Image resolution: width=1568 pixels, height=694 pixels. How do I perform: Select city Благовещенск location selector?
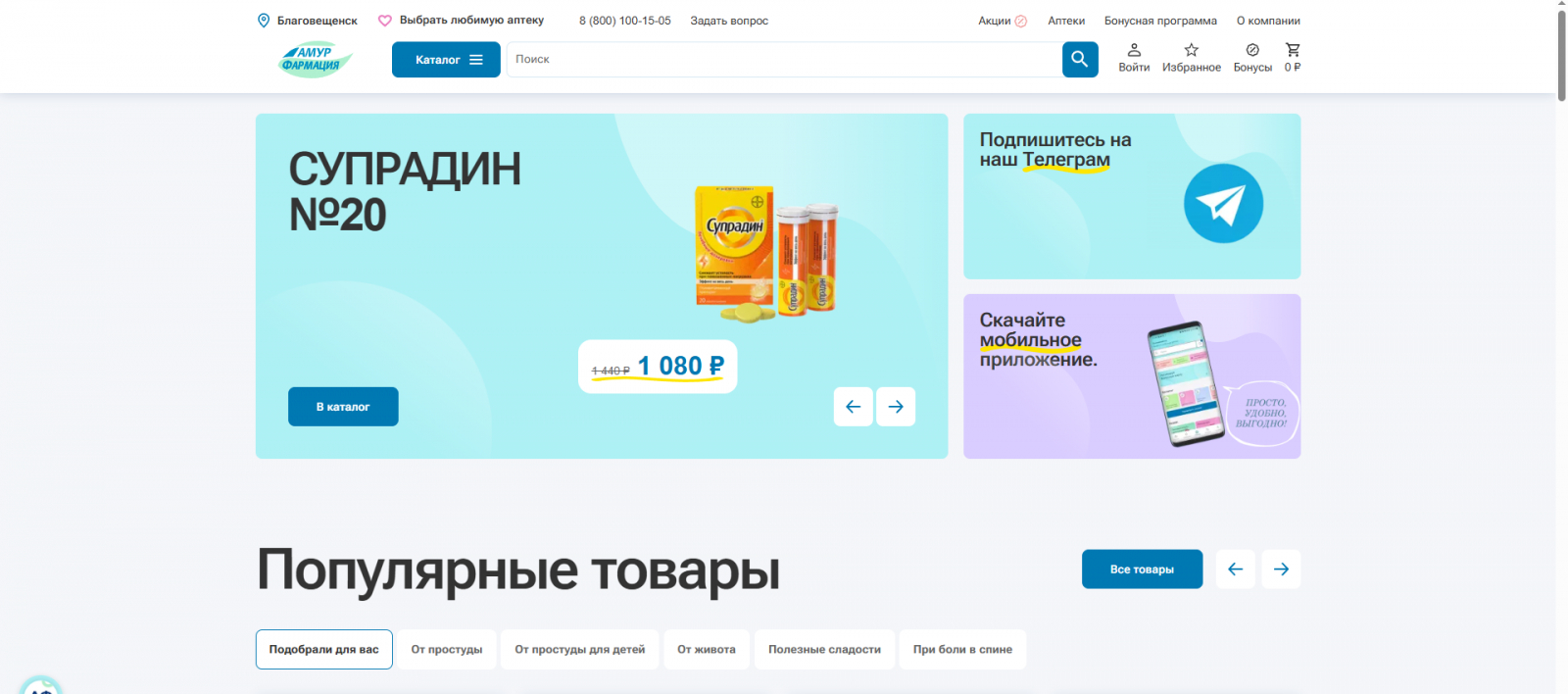(x=308, y=21)
